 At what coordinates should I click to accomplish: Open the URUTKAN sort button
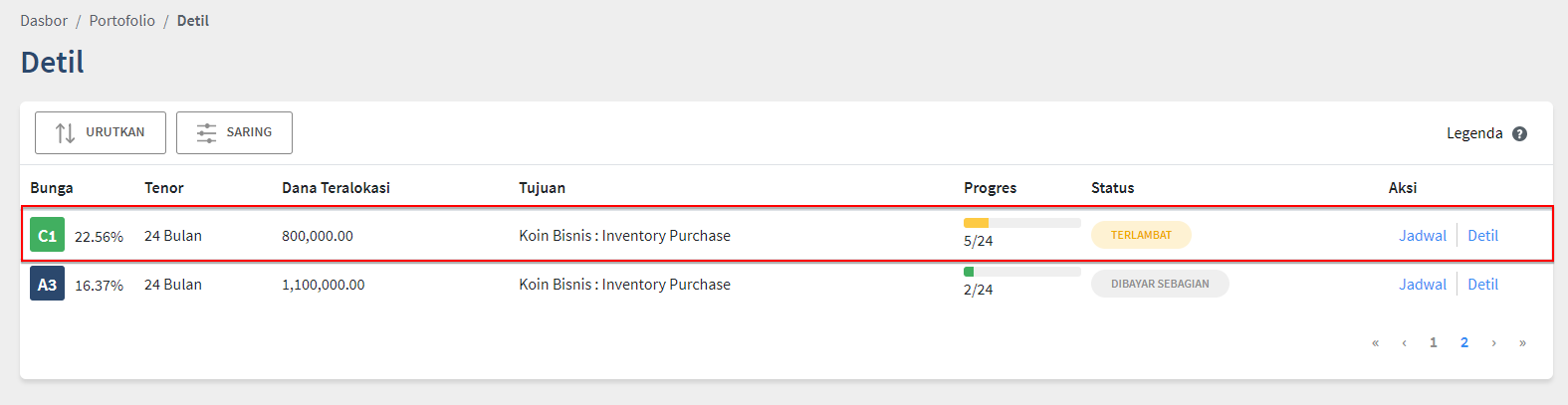[101, 133]
